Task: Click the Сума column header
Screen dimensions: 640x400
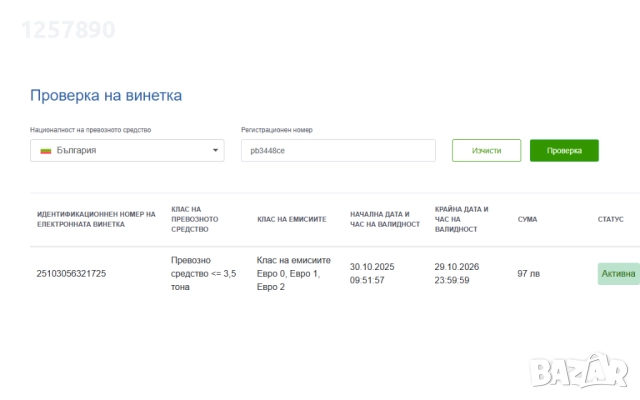Action: tap(527, 219)
